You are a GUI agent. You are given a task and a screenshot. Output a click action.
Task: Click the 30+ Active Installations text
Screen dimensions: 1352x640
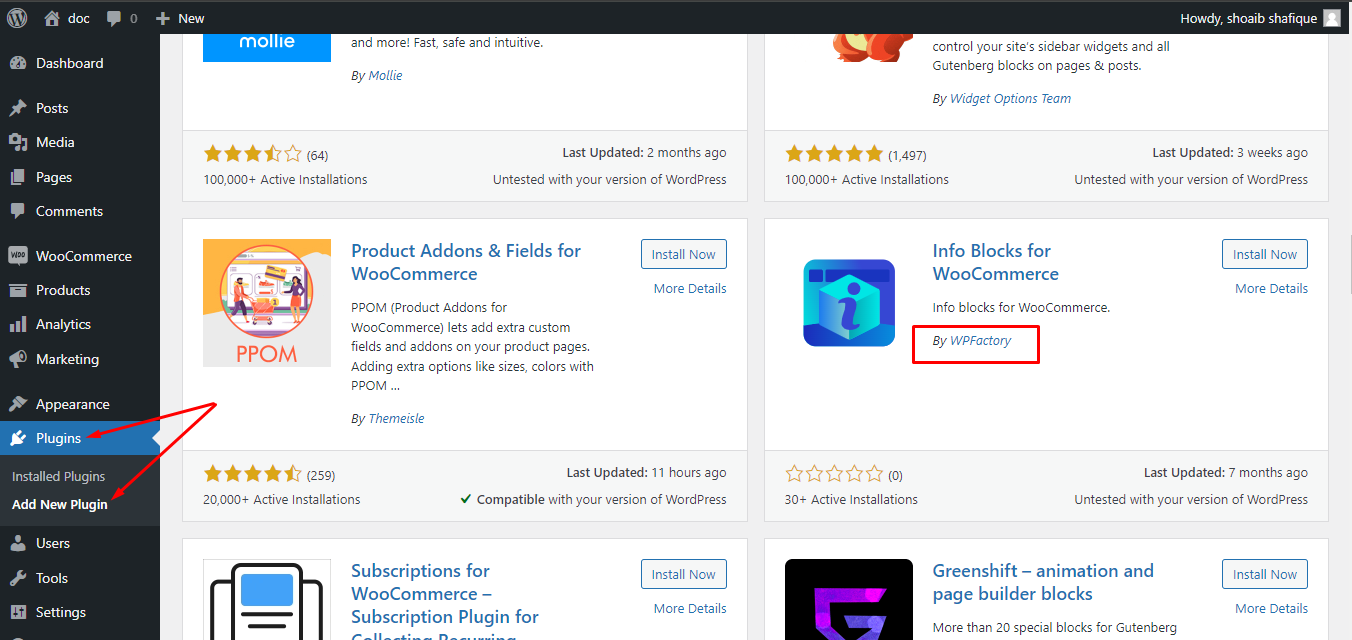tap(851, 499)
